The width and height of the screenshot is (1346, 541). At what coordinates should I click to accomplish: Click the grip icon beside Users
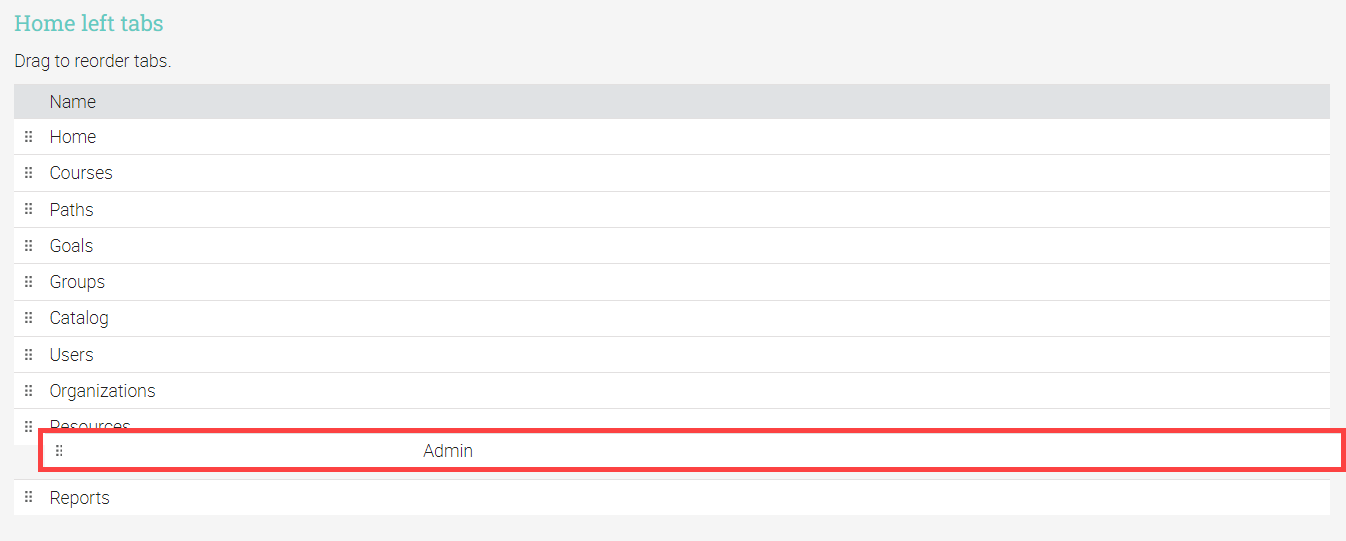pyautogui.click(x=28, y=355)
